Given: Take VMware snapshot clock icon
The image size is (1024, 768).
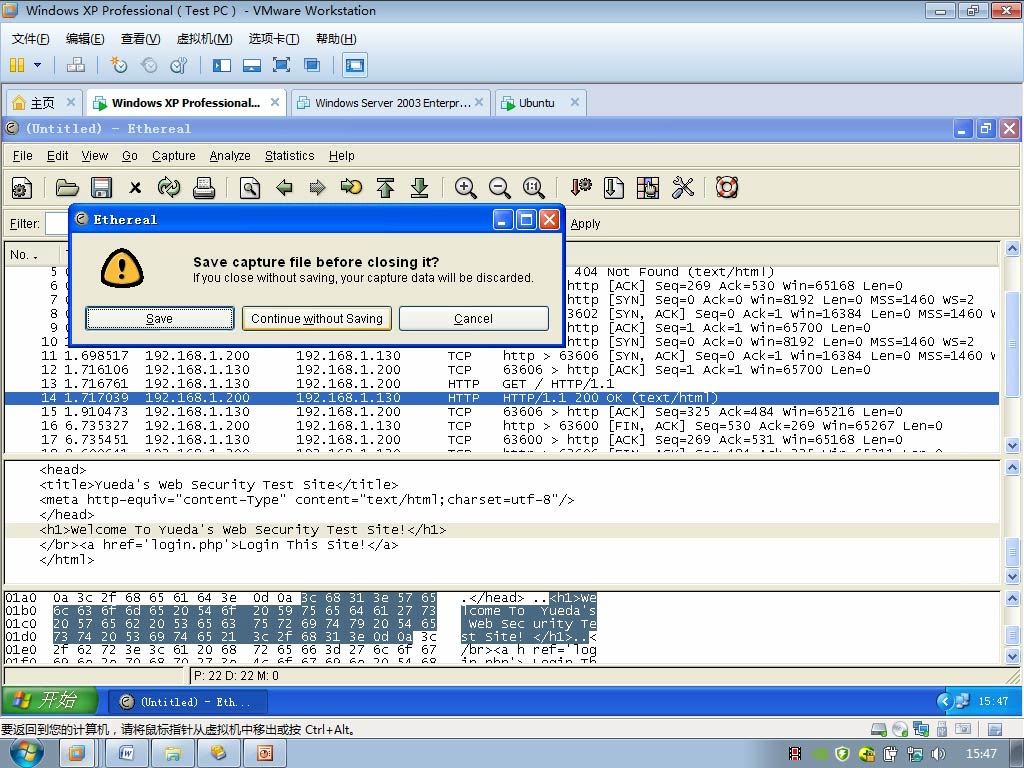Looking at the screenshot, I should pos(118,65).
